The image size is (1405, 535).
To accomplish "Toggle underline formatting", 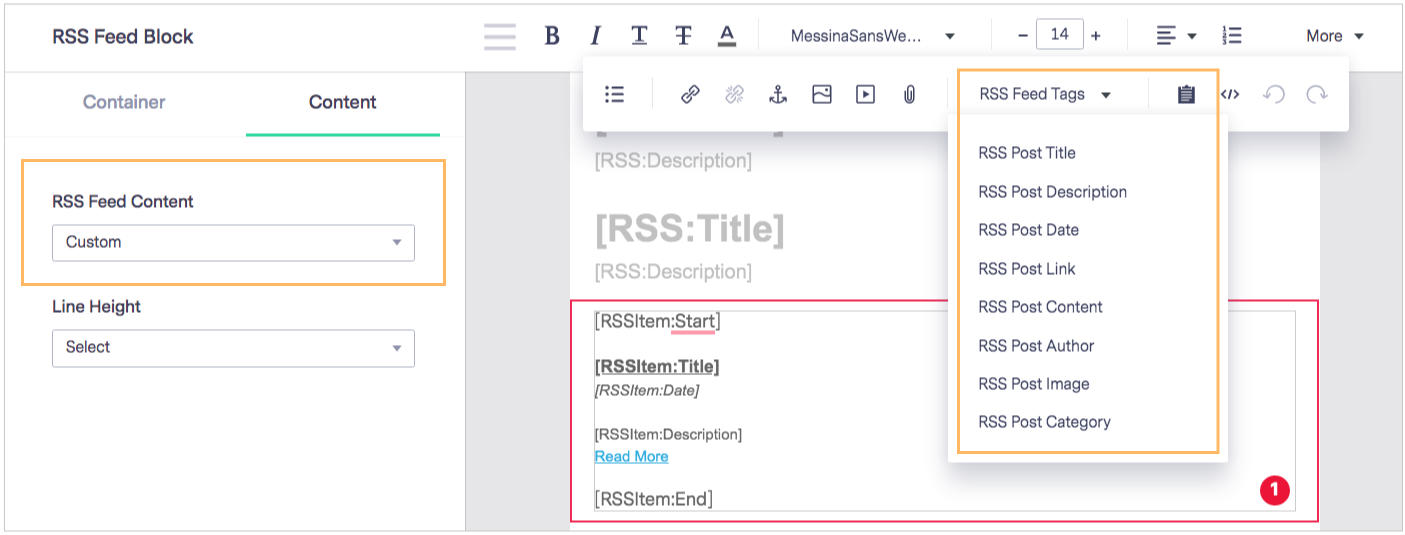I will coord(639,36).
